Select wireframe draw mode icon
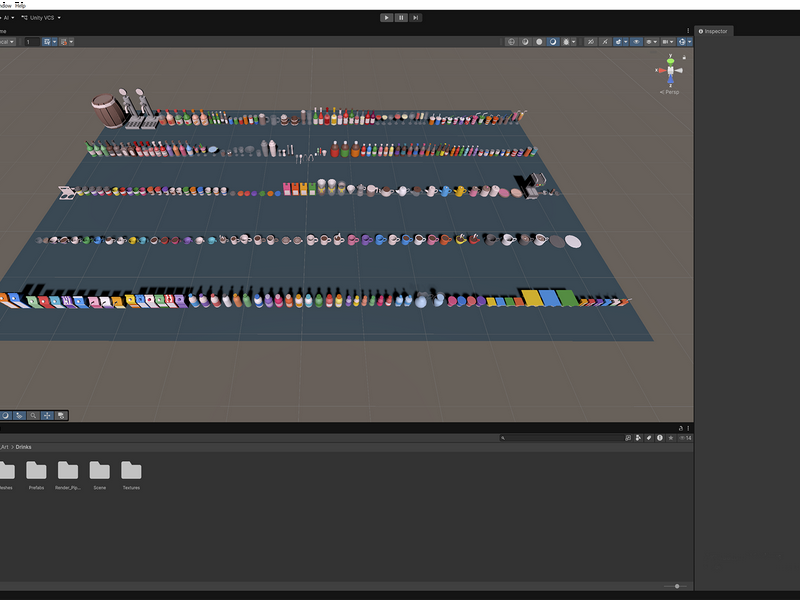Screen dimensions: 800x600 511,42
